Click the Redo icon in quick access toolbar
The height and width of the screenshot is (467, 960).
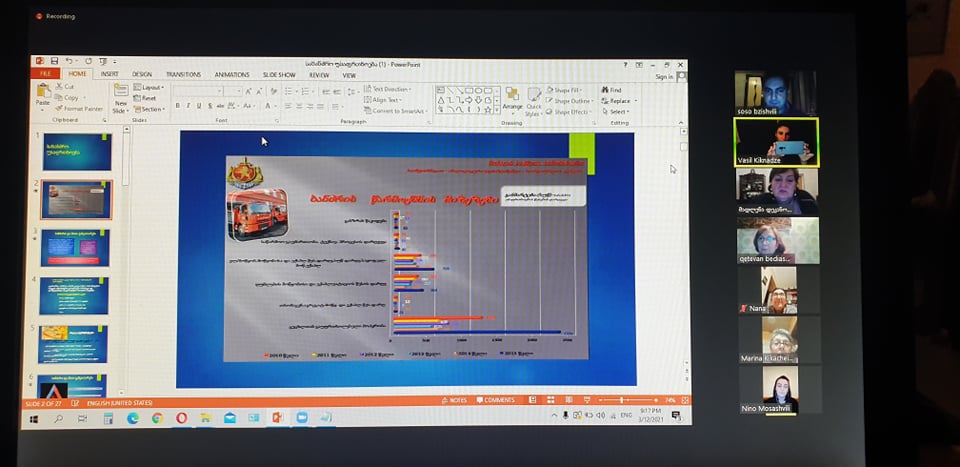(x=88, y=61)
